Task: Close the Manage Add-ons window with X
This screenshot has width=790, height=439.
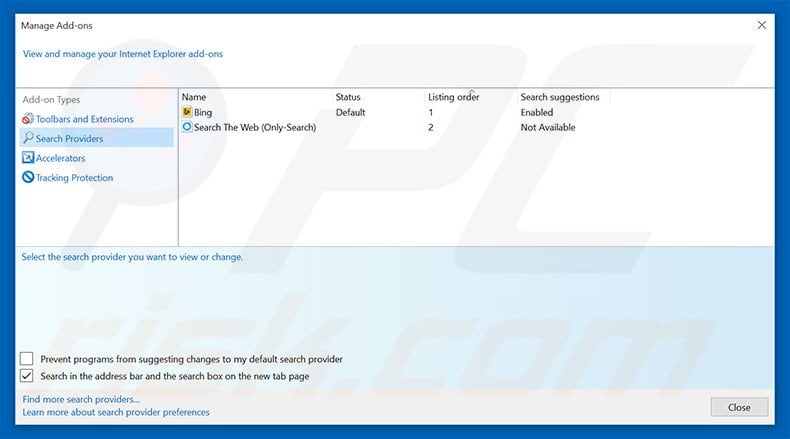Action: [762, 25]
